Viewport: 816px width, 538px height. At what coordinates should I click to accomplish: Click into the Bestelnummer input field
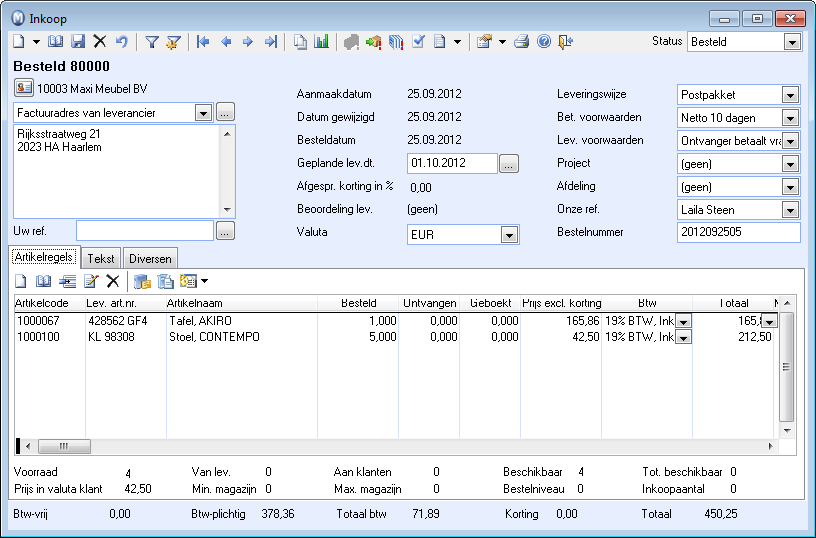738,233
